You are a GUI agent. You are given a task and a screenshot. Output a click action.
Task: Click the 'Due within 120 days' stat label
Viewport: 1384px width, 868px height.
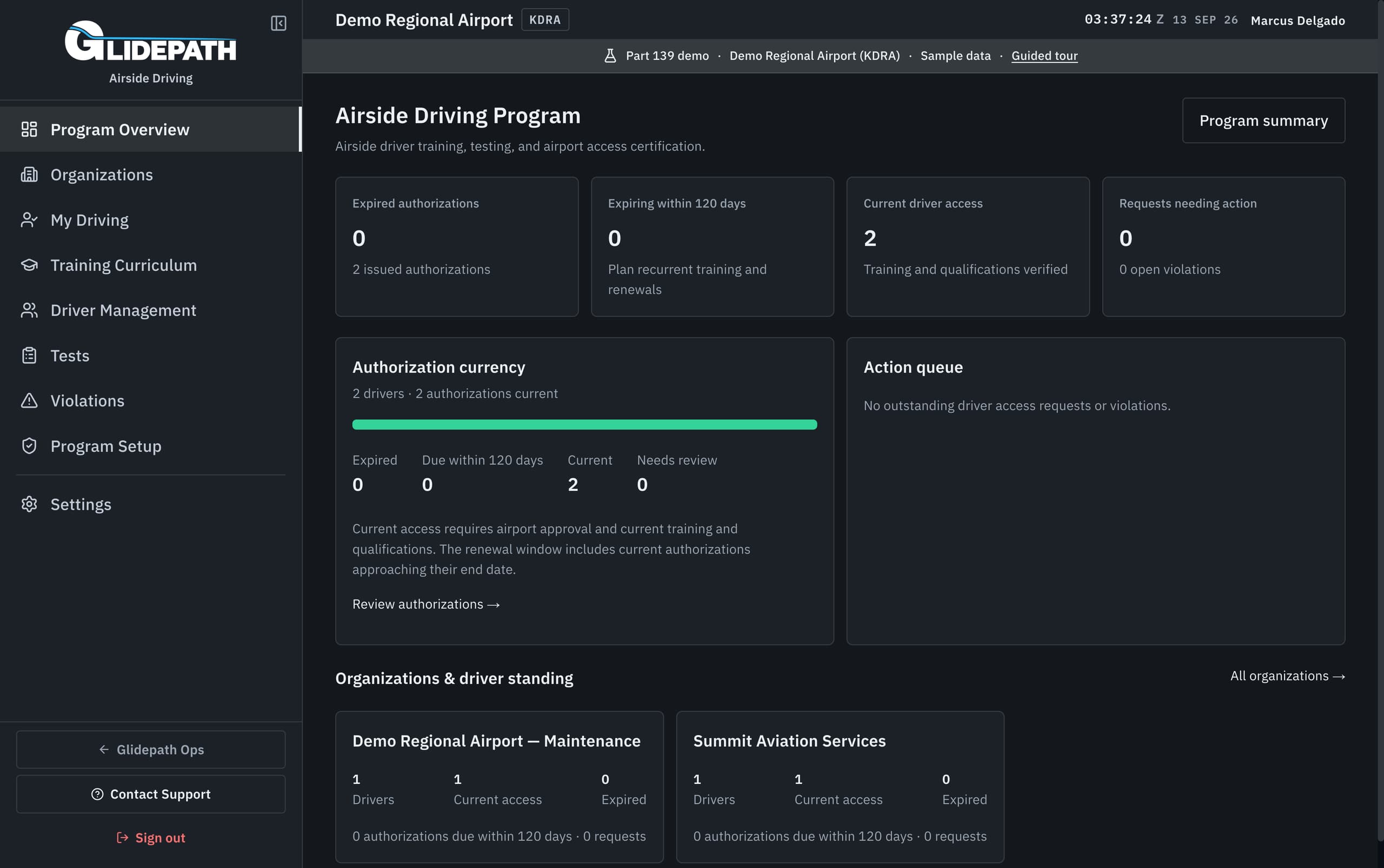coord(482,460)
